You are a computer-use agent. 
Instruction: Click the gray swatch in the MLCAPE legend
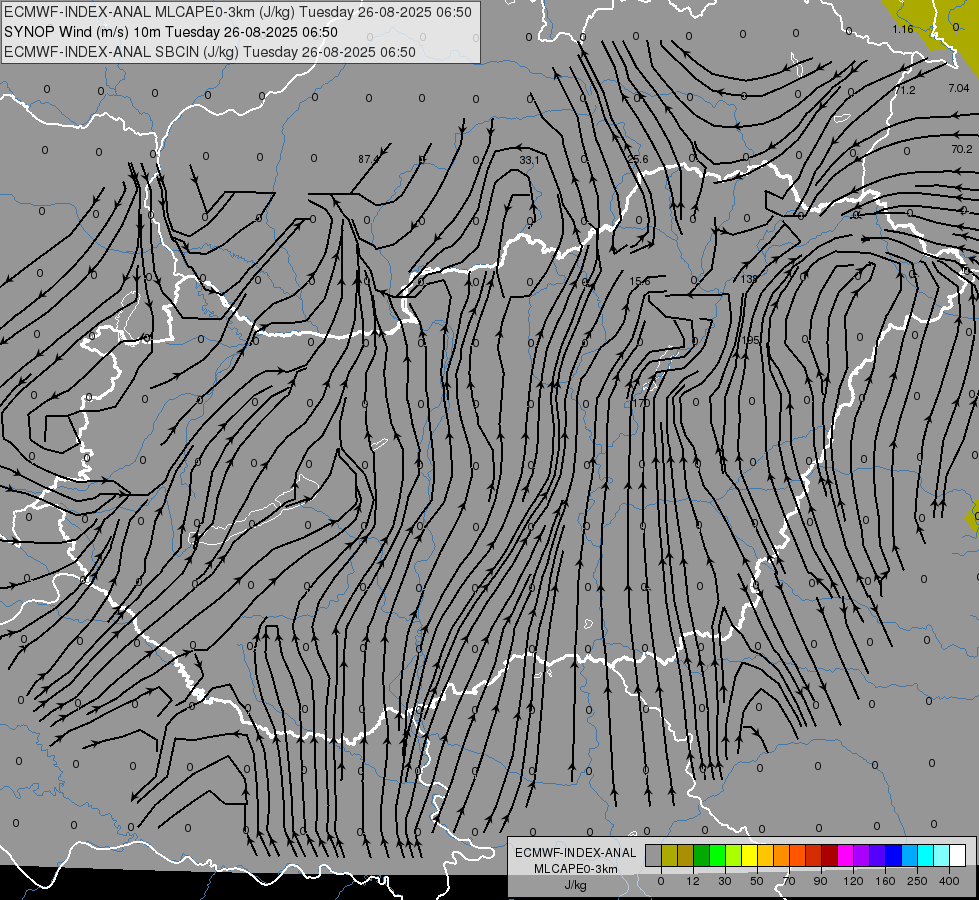point(654,855)
